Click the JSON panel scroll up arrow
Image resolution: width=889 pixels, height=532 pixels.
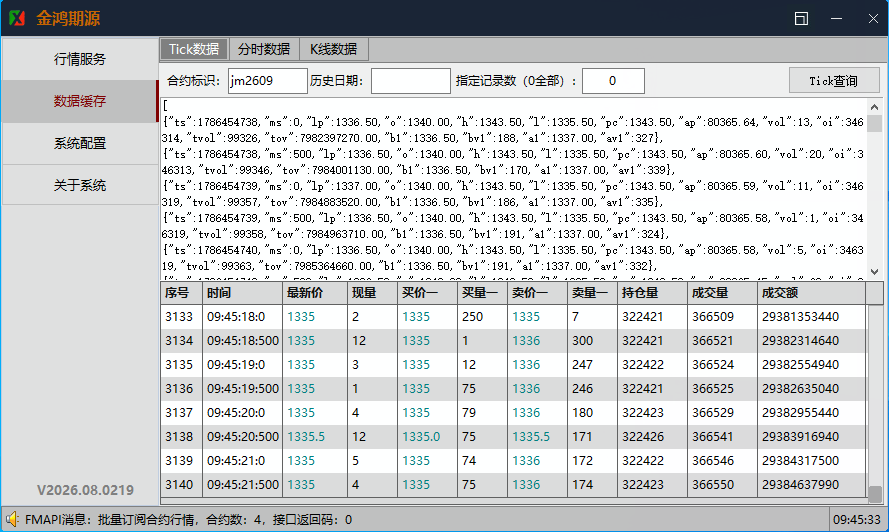point(874,107)
